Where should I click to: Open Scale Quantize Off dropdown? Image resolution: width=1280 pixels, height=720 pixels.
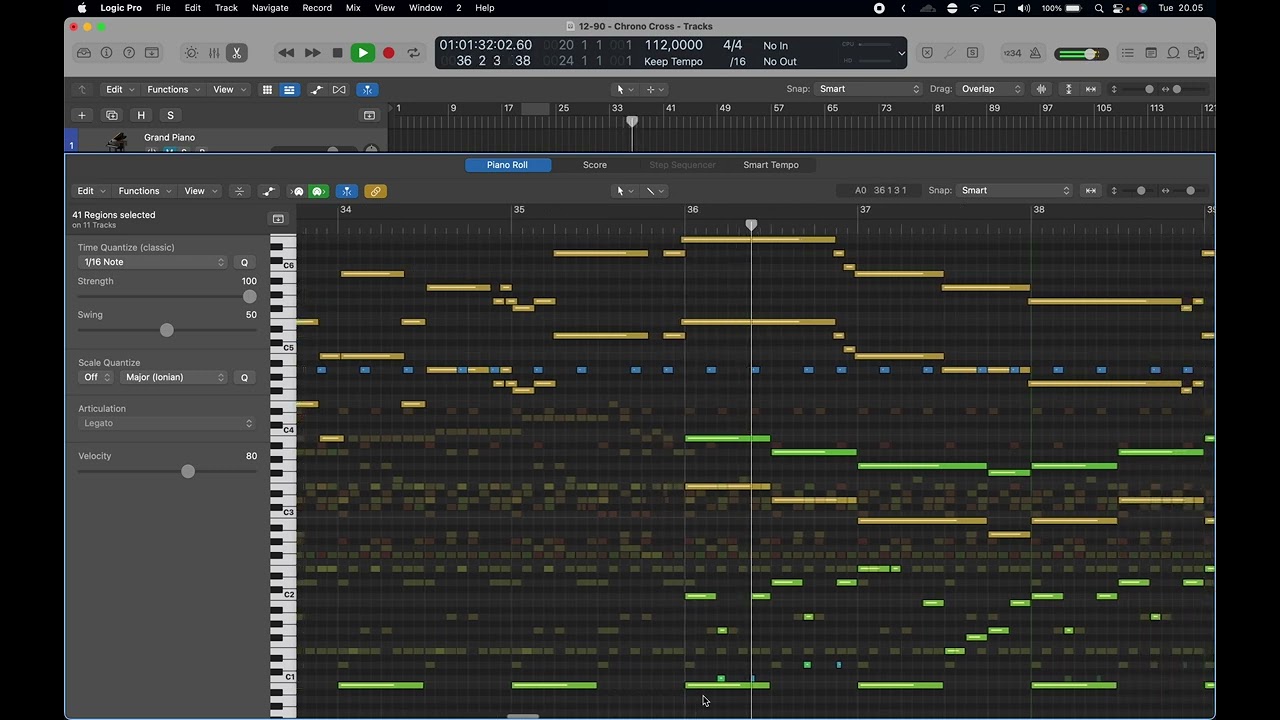tap(97, 377)
